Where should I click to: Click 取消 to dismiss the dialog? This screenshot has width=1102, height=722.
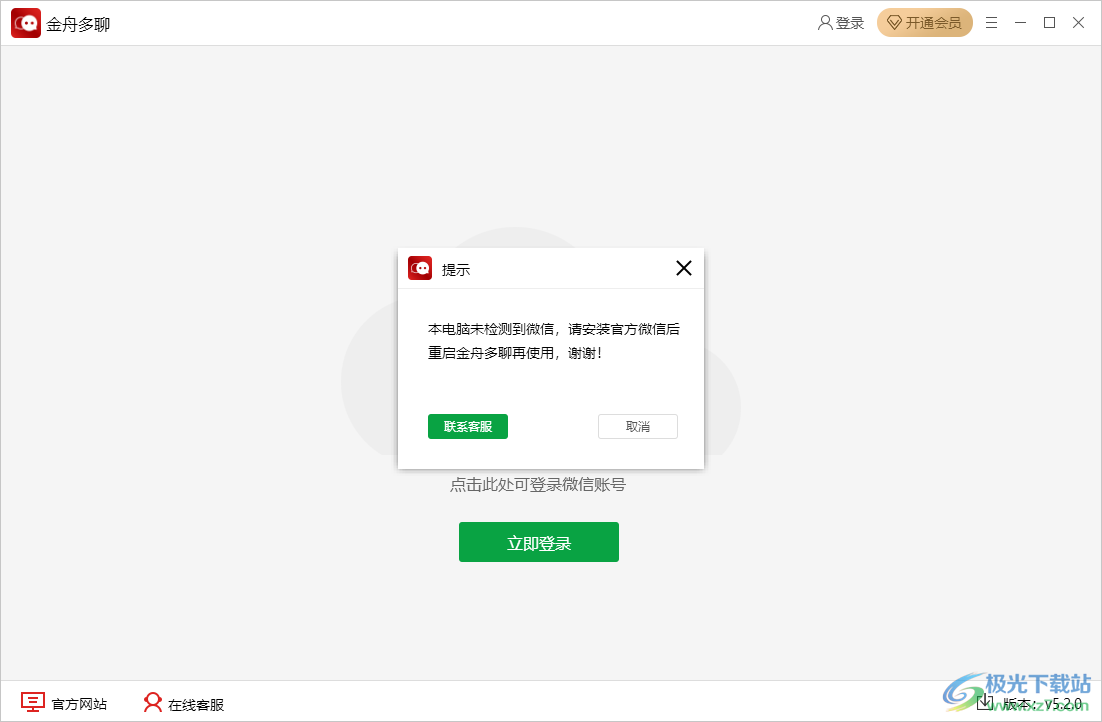pos(637,427)
